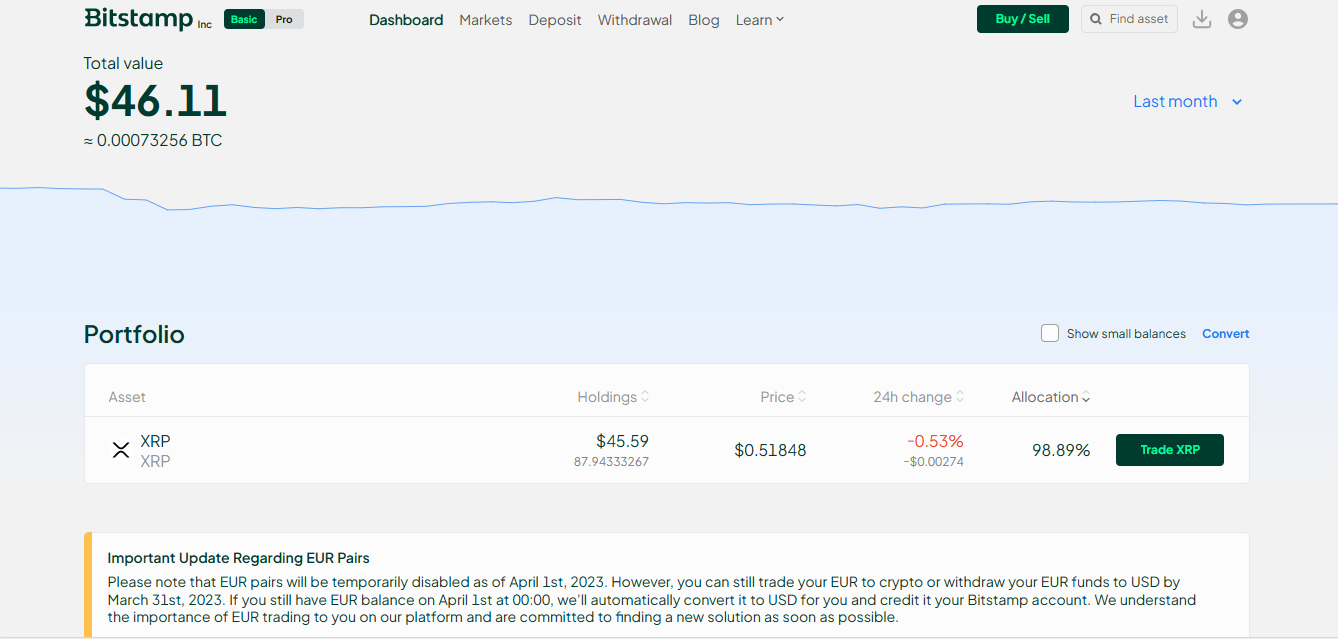Click the Important Update Regarding EUR Pairs heading
The width and height of the screenshot is (1338, 639).
238,558
